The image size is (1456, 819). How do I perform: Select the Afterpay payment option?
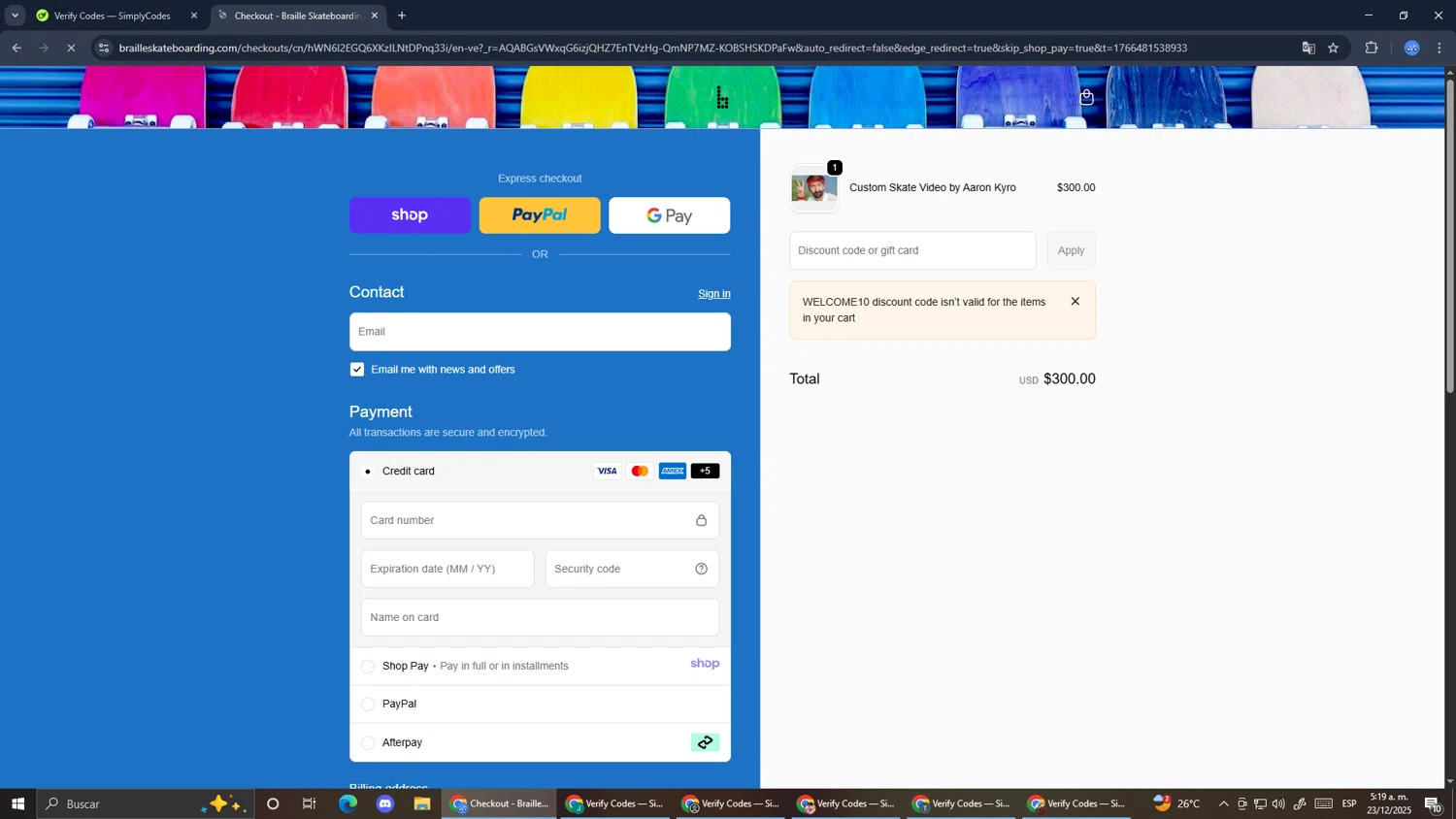pyautogui.click(x=368, y=743)
